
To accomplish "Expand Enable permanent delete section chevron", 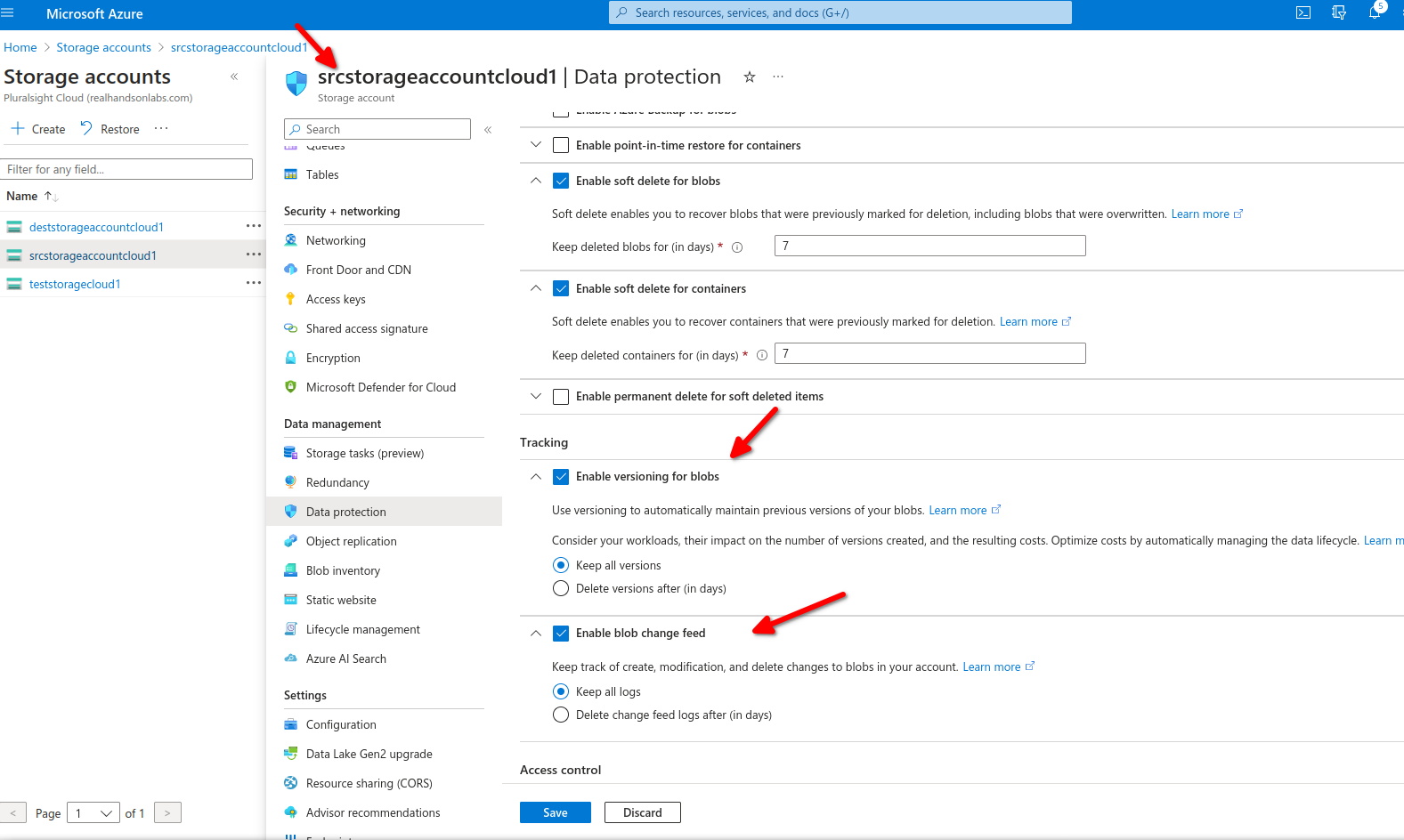I will point(535,396).
